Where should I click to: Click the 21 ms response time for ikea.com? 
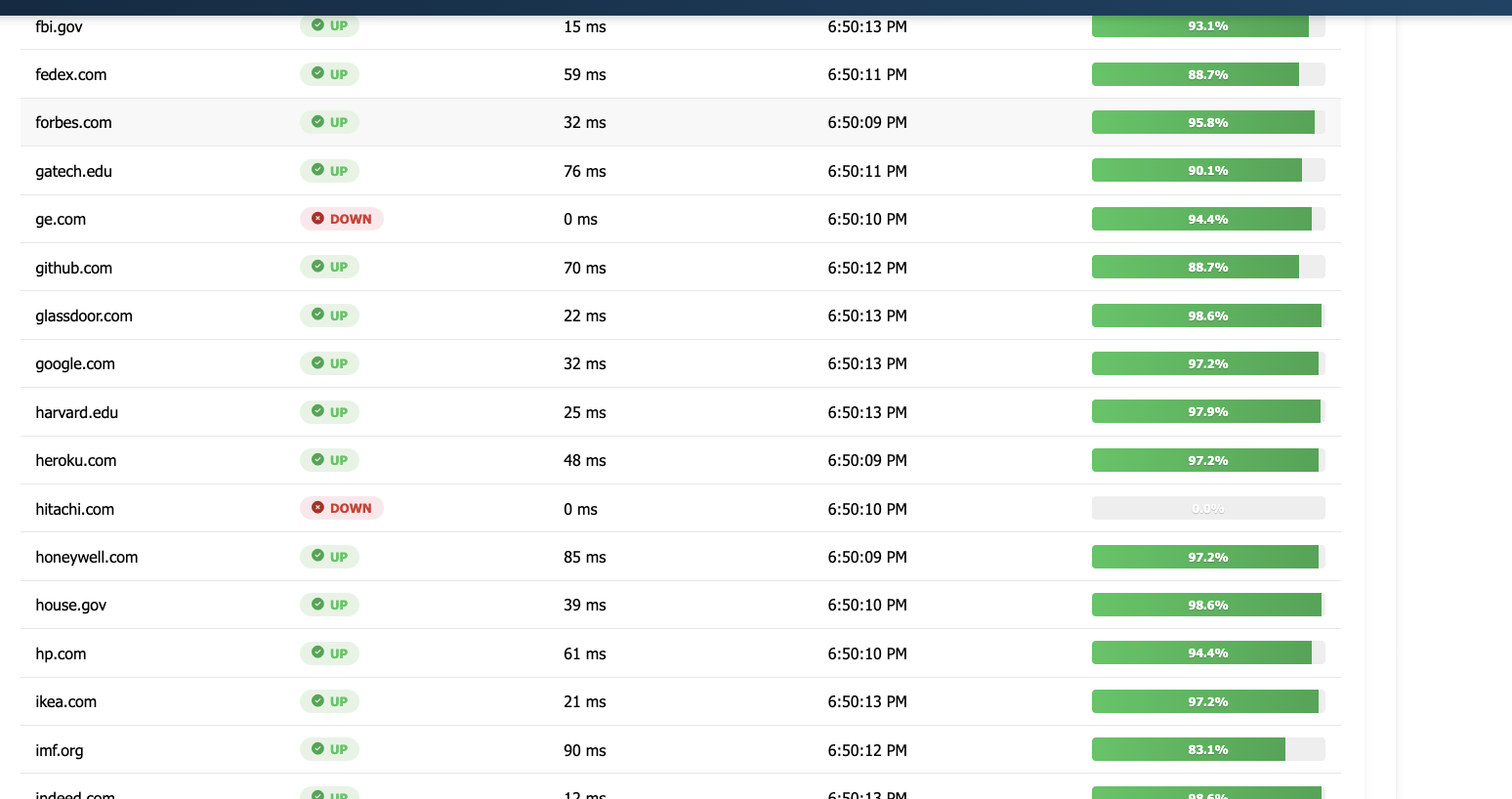click(x=584, y=701)
